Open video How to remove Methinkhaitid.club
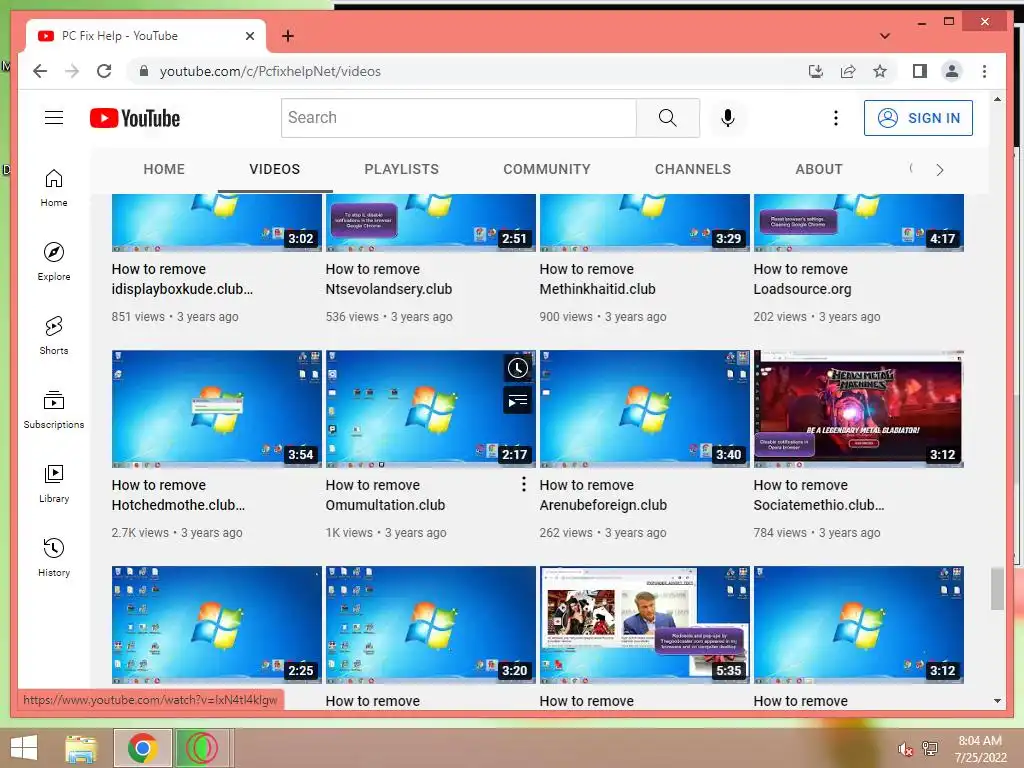Screen dimensions: 1024x768 coord(597,279)
